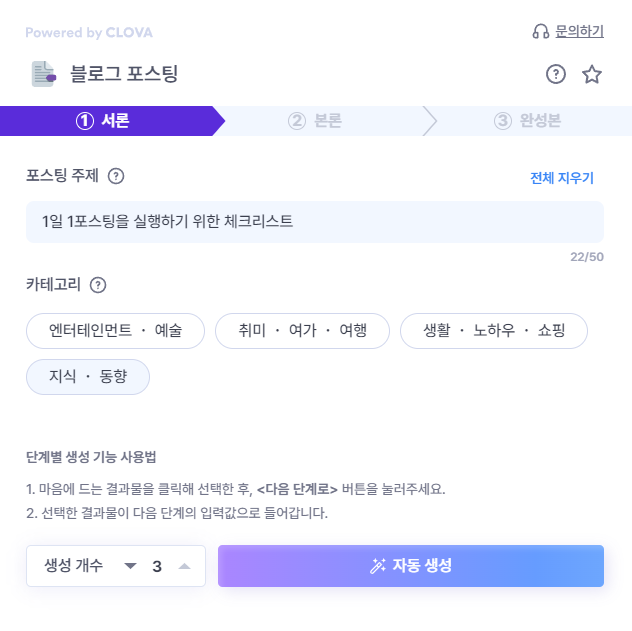Favorite this tool with the star icon

(x=592, y=74)
